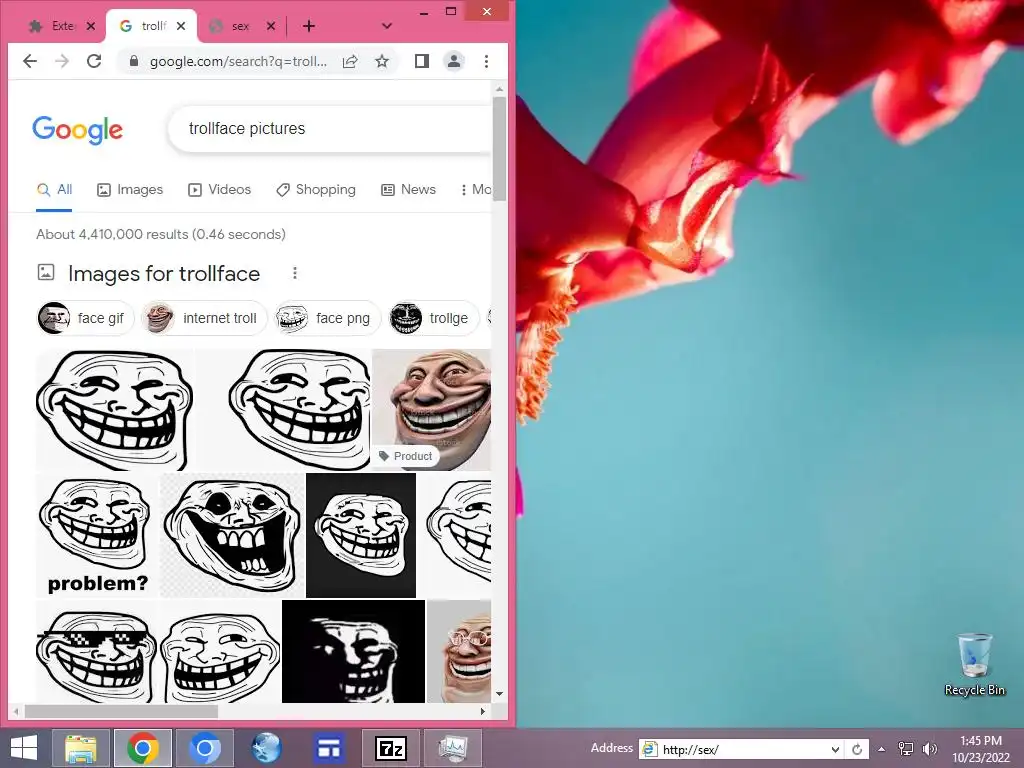Click Chrome's forward navigation arrow
The height and width of the screenshot is (768, 1024).
[62, 61]
